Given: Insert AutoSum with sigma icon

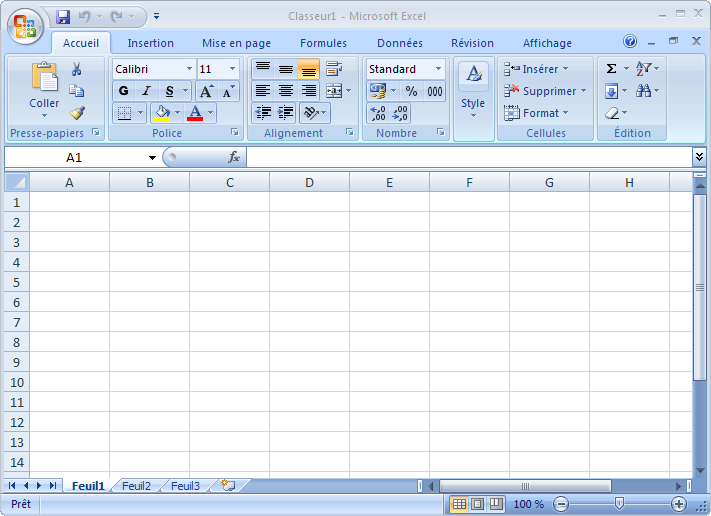Looking at the screenshot, I should [x=611, y=69].
